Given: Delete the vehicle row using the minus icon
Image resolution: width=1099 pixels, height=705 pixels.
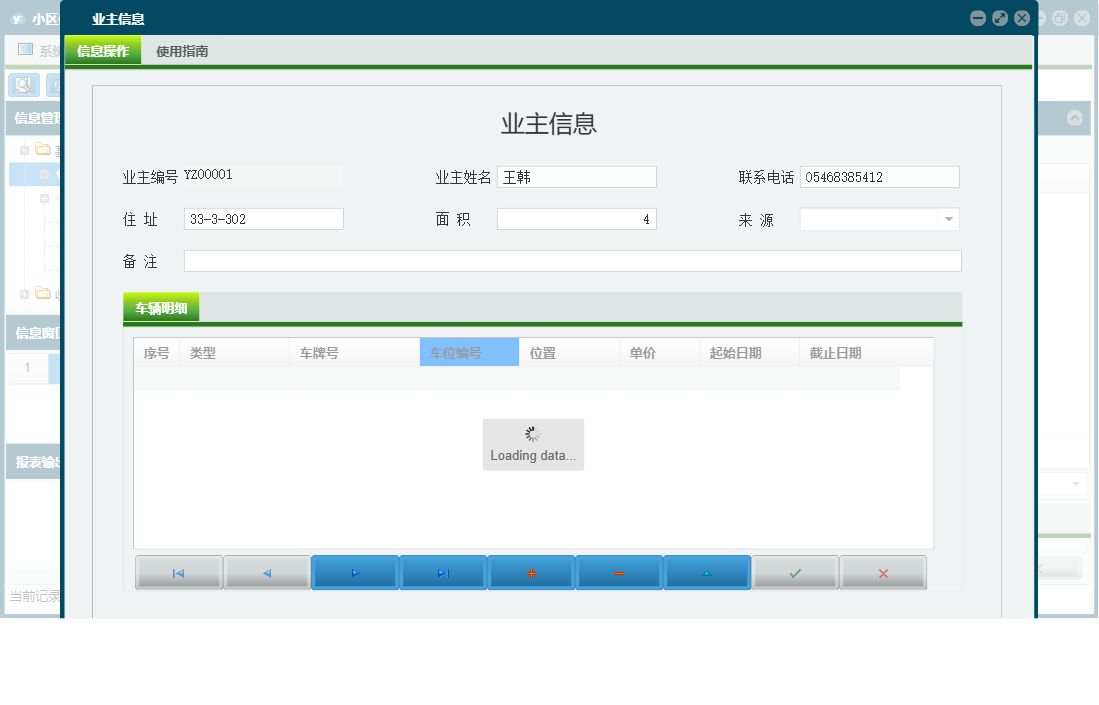Looking at the screenshot, I should point(619,572).
